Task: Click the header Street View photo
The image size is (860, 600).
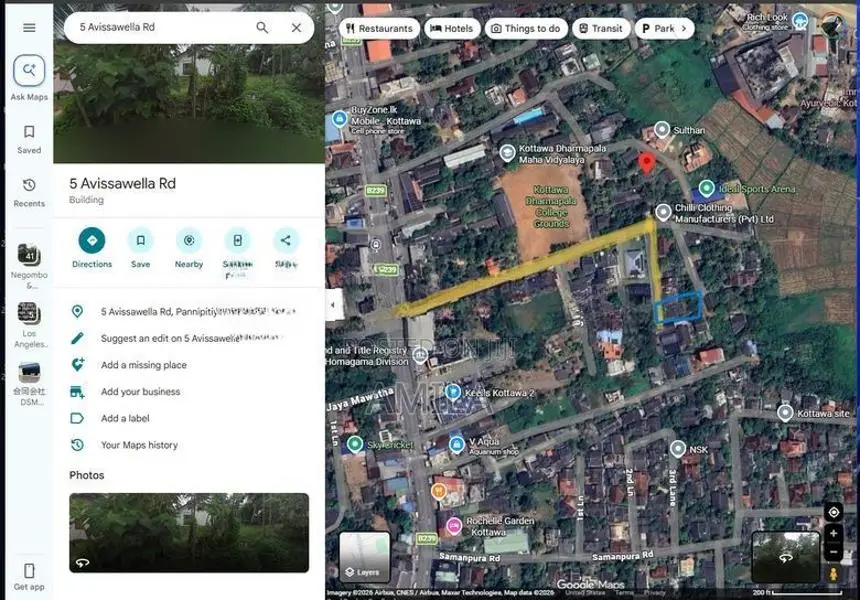Action: (x=189, y=104)
